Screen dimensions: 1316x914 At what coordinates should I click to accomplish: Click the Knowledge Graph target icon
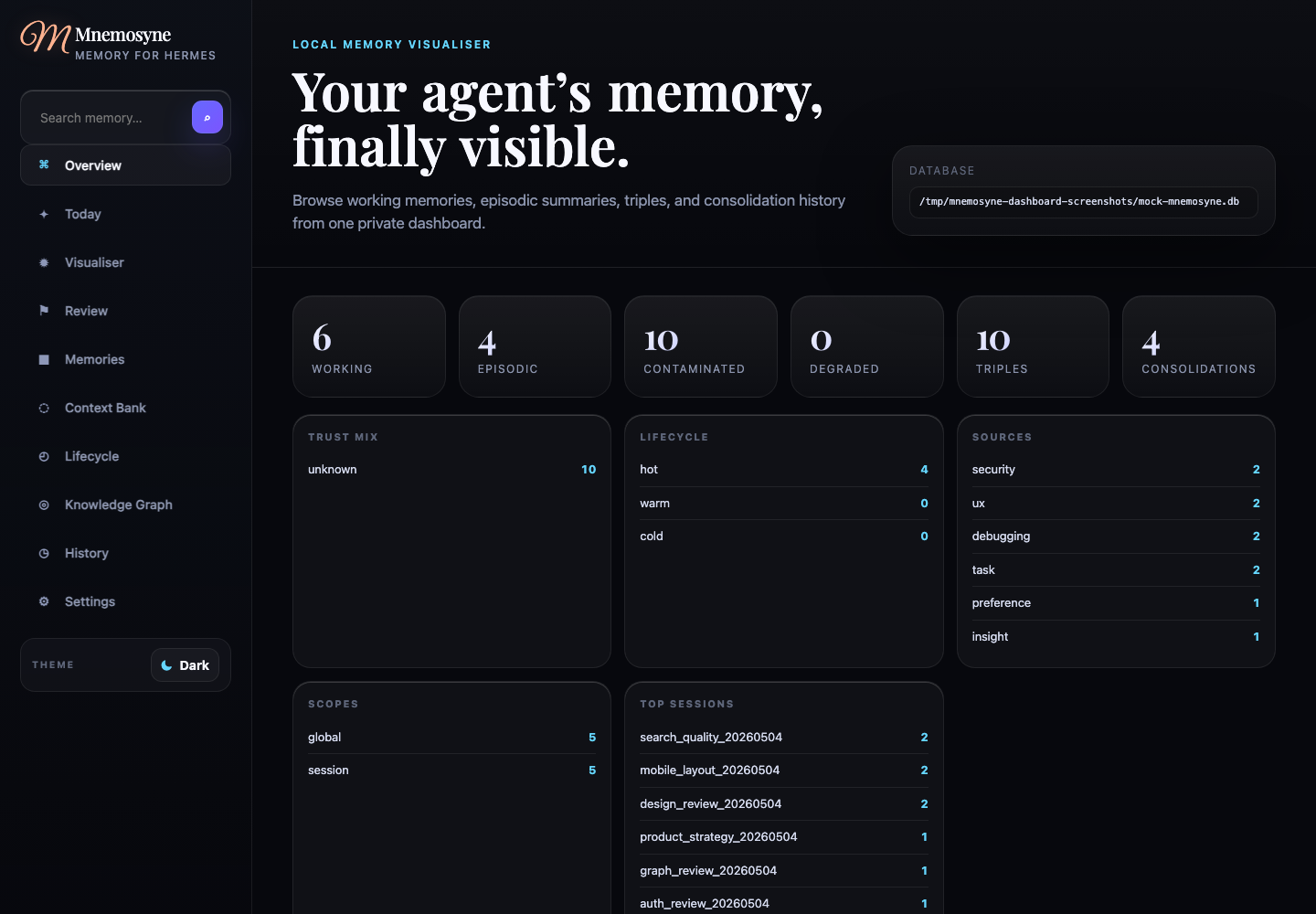44,505
